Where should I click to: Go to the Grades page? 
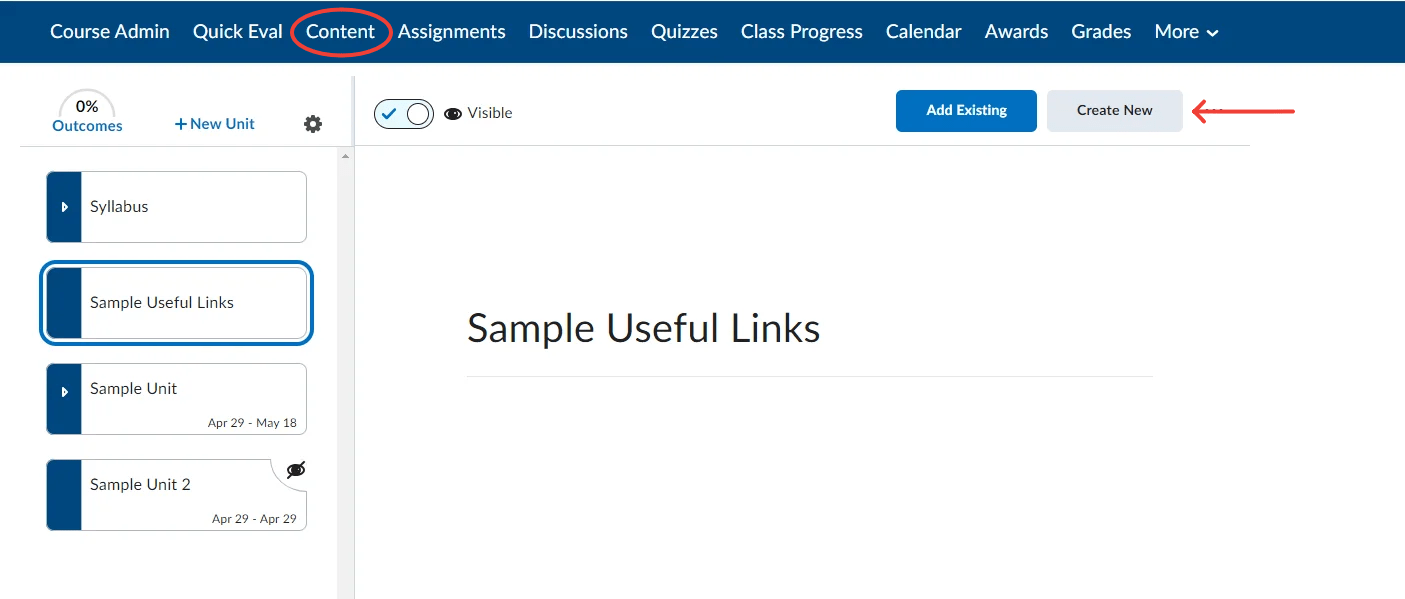1100,32
